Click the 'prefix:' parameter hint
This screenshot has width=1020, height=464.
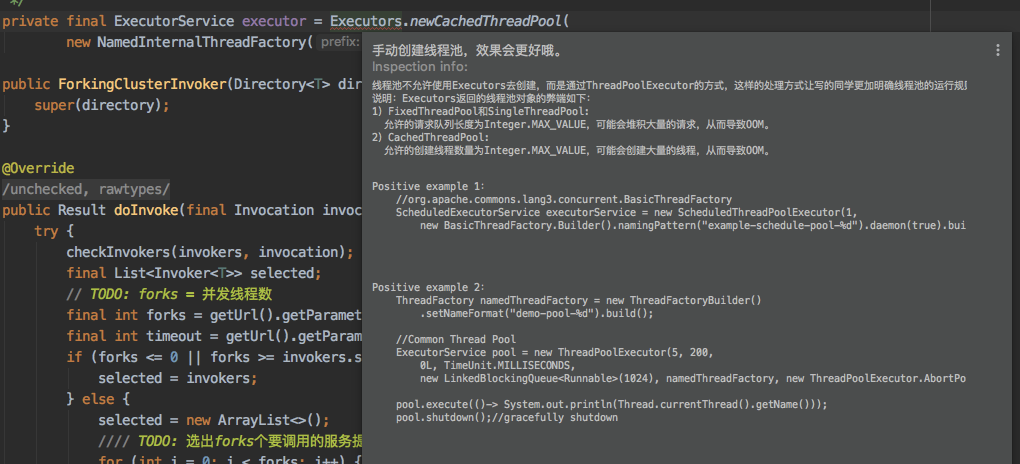[x=340, y=42]
